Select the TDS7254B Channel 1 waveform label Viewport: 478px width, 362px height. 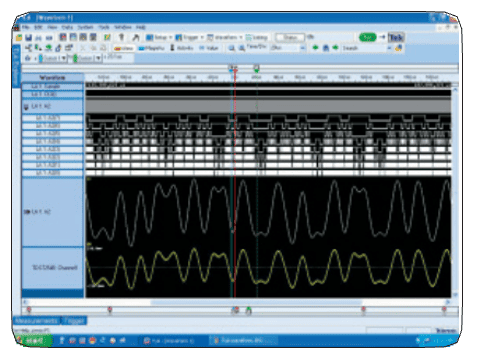click(x=53, y=268)
